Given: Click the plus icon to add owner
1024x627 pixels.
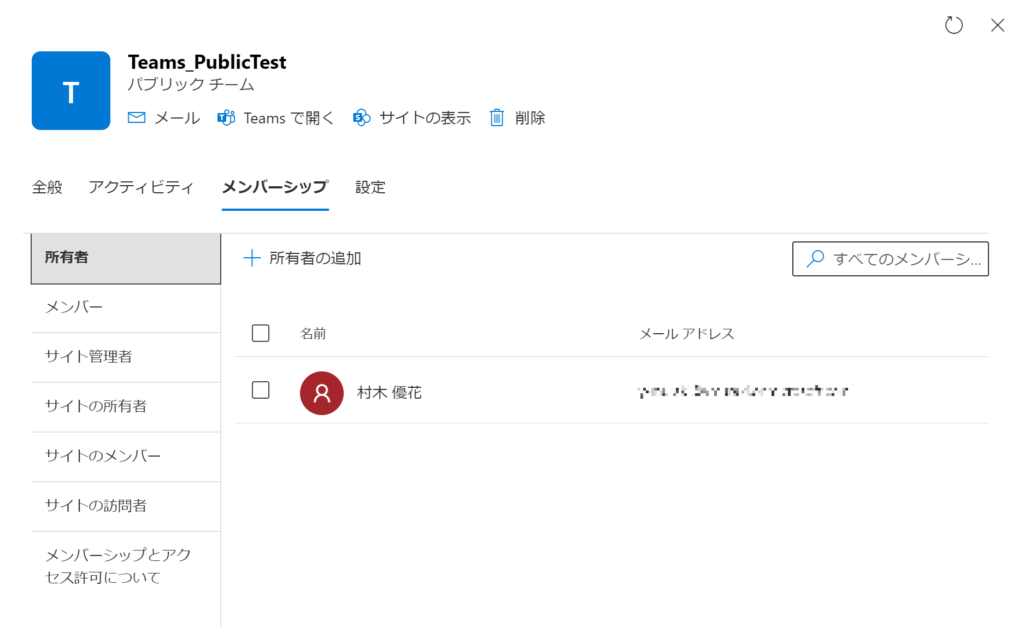Looking at the screenshot, I should coord(251,259).
